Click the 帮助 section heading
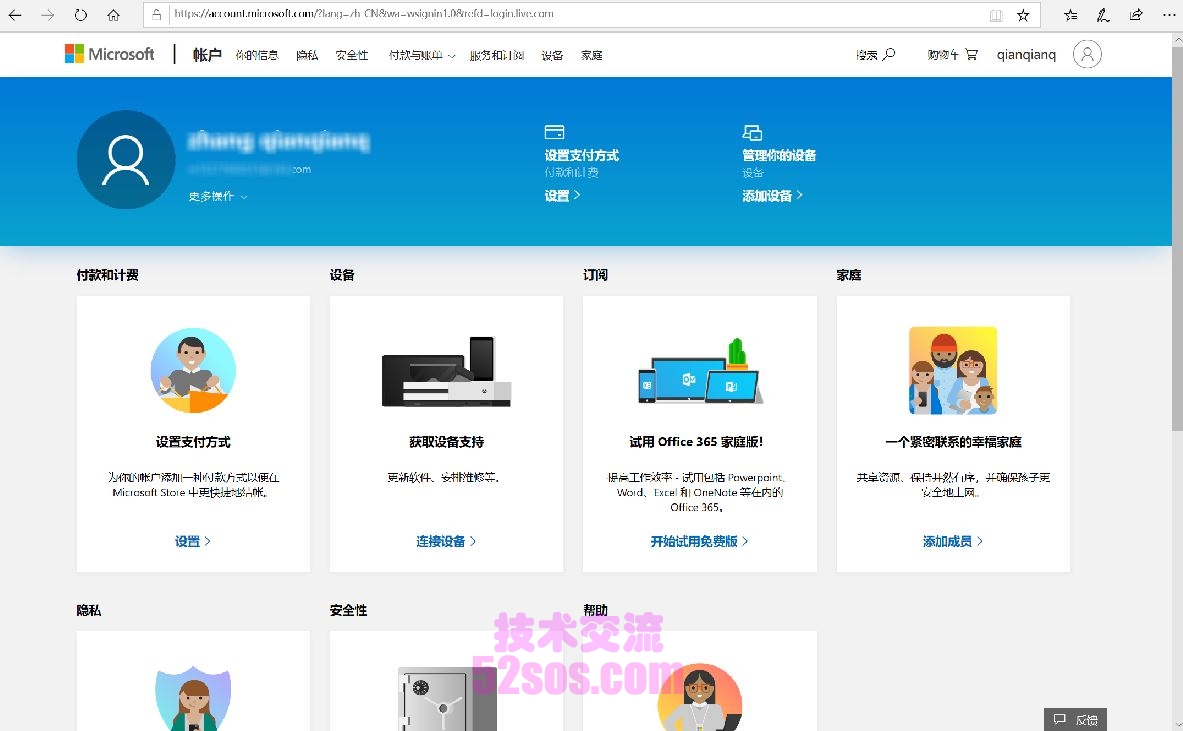Screen dimensions: 1183x731 pos(595,610)
